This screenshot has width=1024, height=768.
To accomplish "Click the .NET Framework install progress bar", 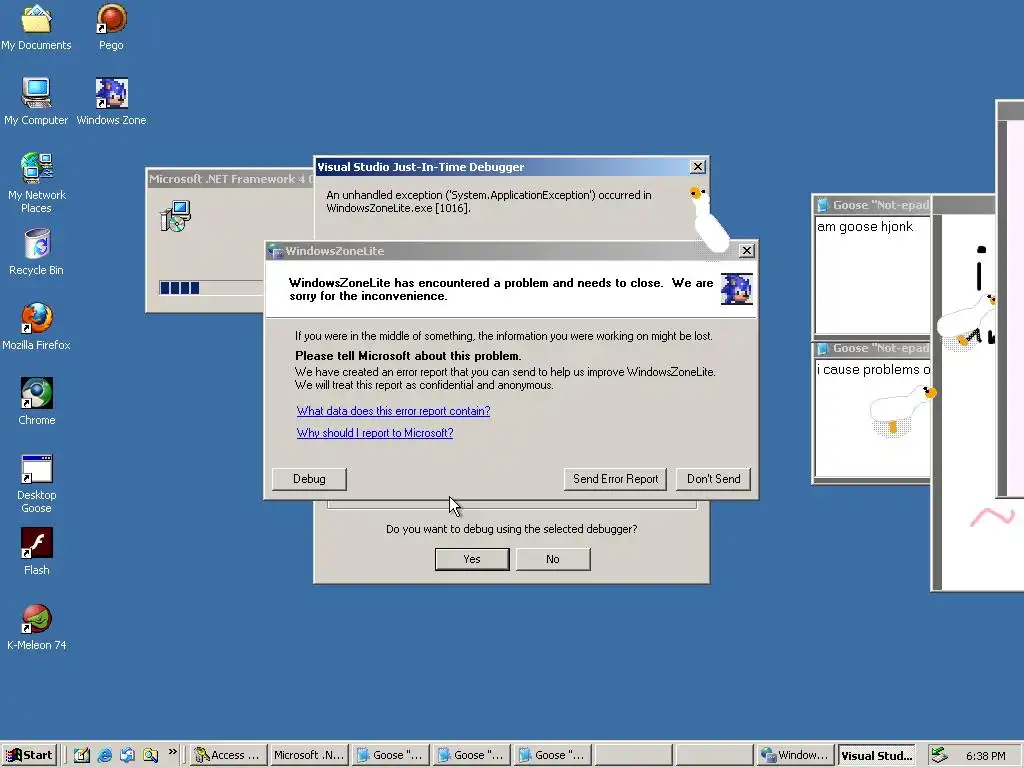I will [x=210, y=287].
